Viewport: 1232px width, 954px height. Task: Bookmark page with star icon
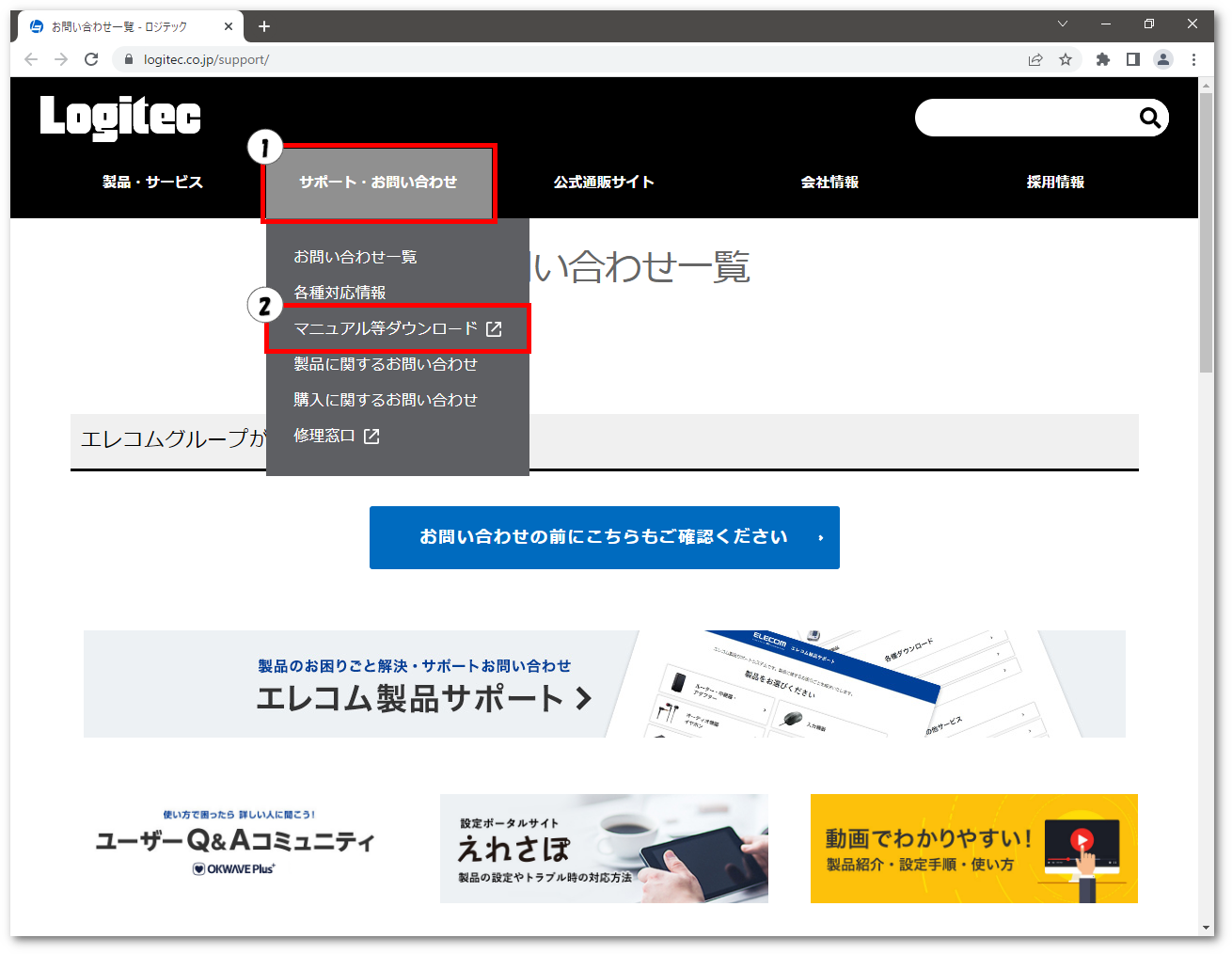tap(1066, 59)
